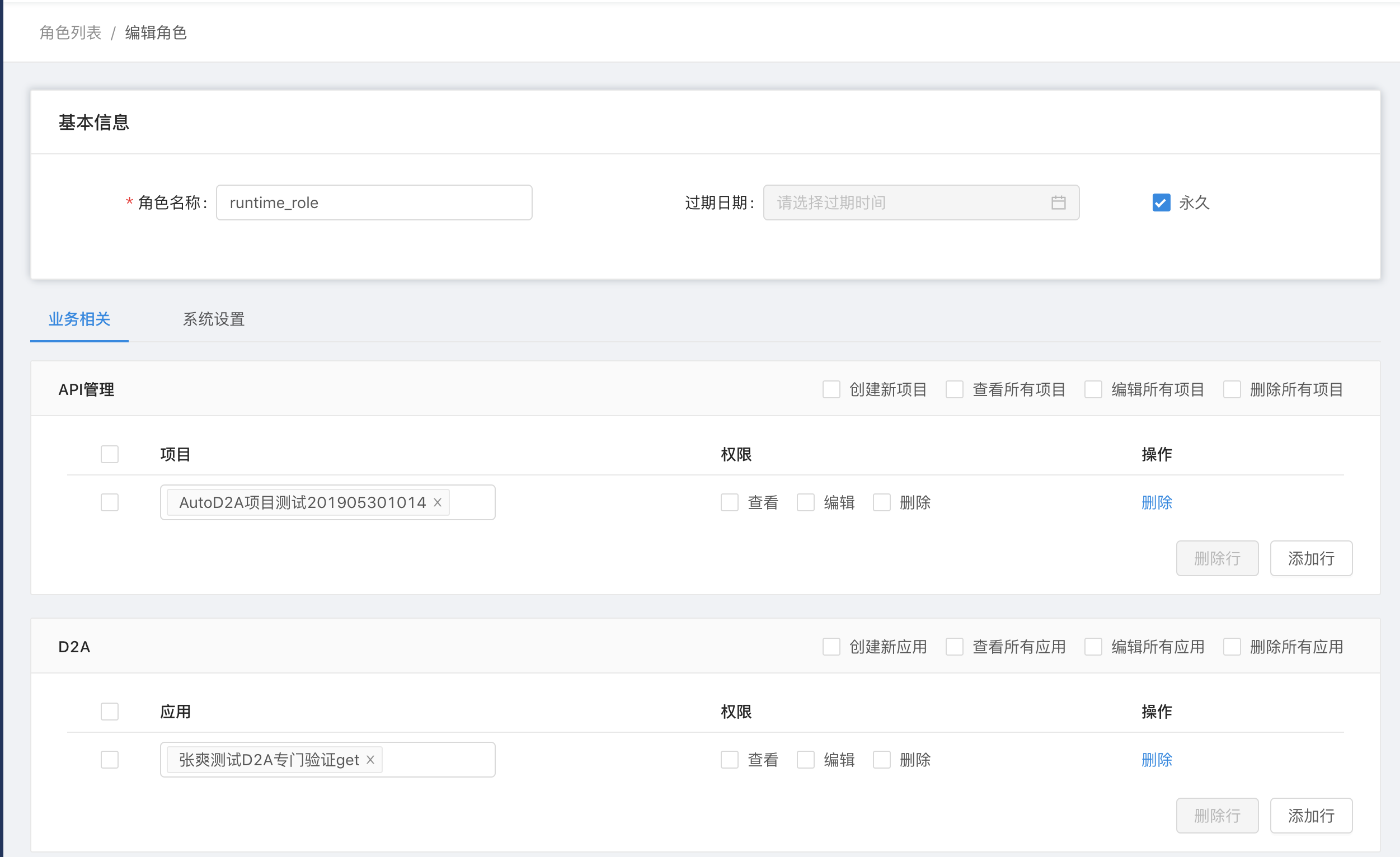The image size is (1400, 857).
Task: Select all rows in 项目 table header
Action: [x=110, y=454]
